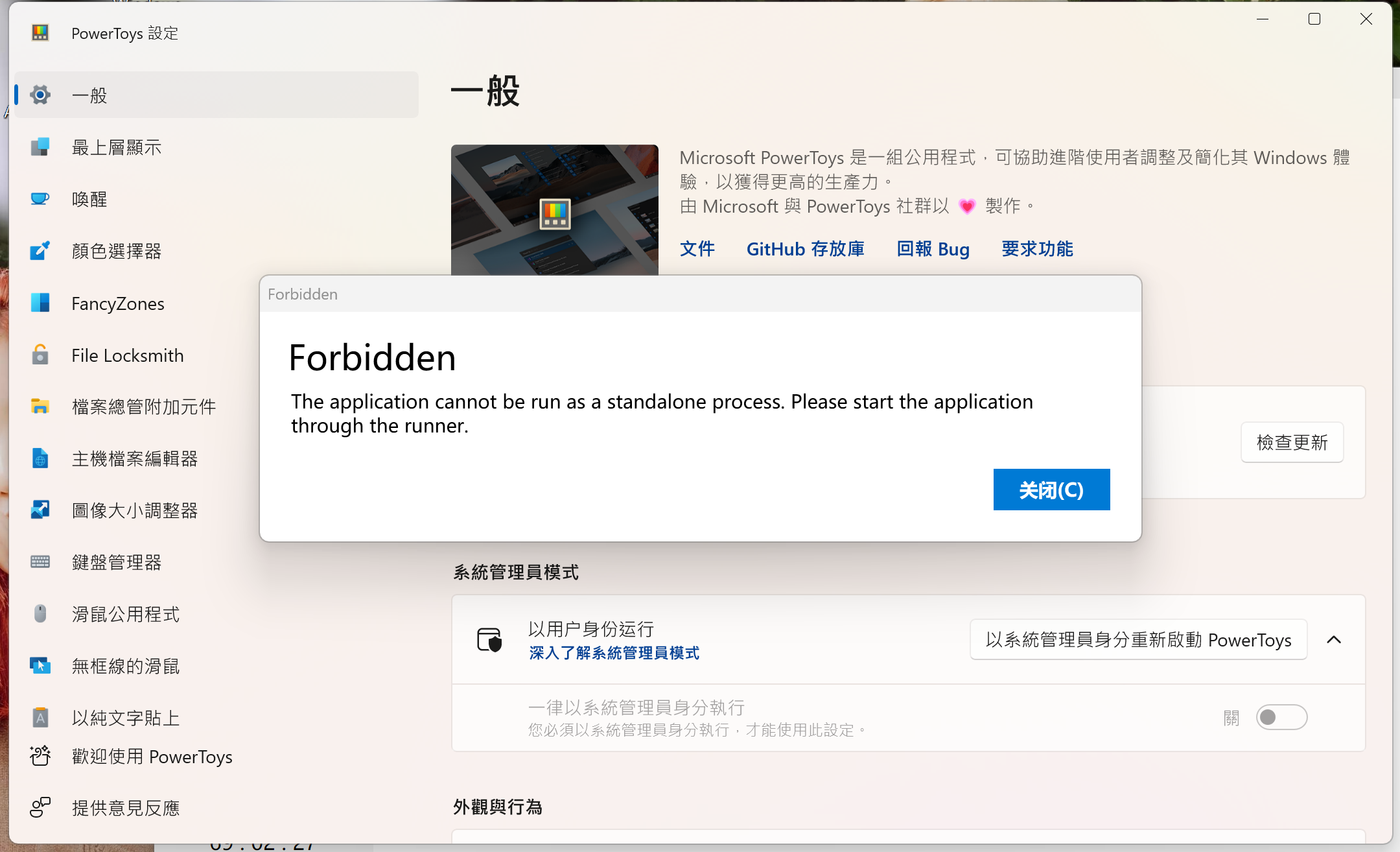Select Mouse Without Borders (無框線的滑鼠) icon

coord(40,665)
